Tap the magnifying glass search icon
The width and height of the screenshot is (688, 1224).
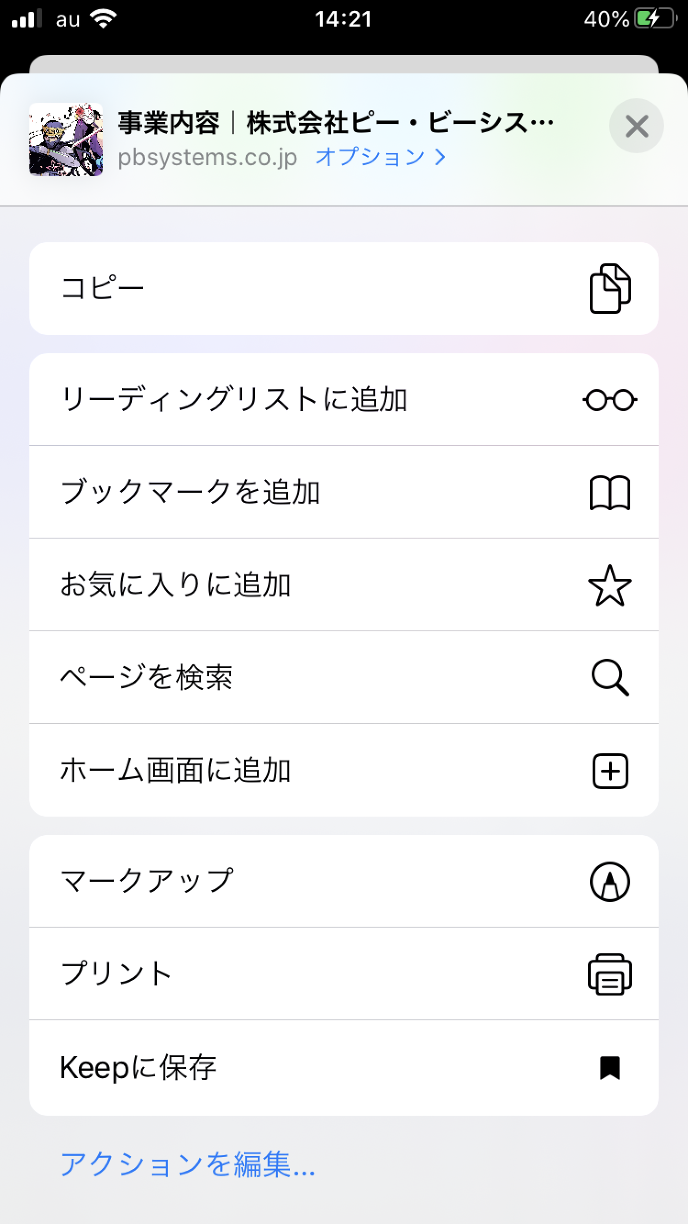pos(610,678)
